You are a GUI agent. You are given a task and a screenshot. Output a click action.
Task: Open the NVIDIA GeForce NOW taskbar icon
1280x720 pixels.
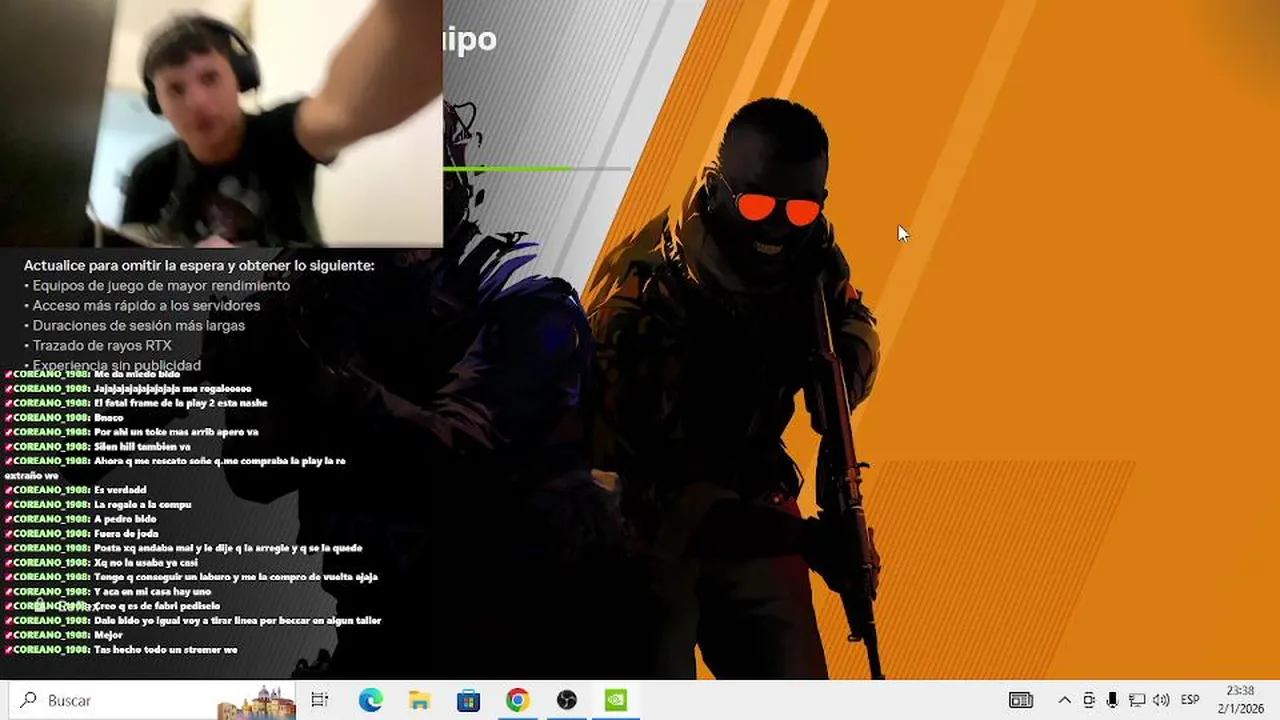pos(615,700)
